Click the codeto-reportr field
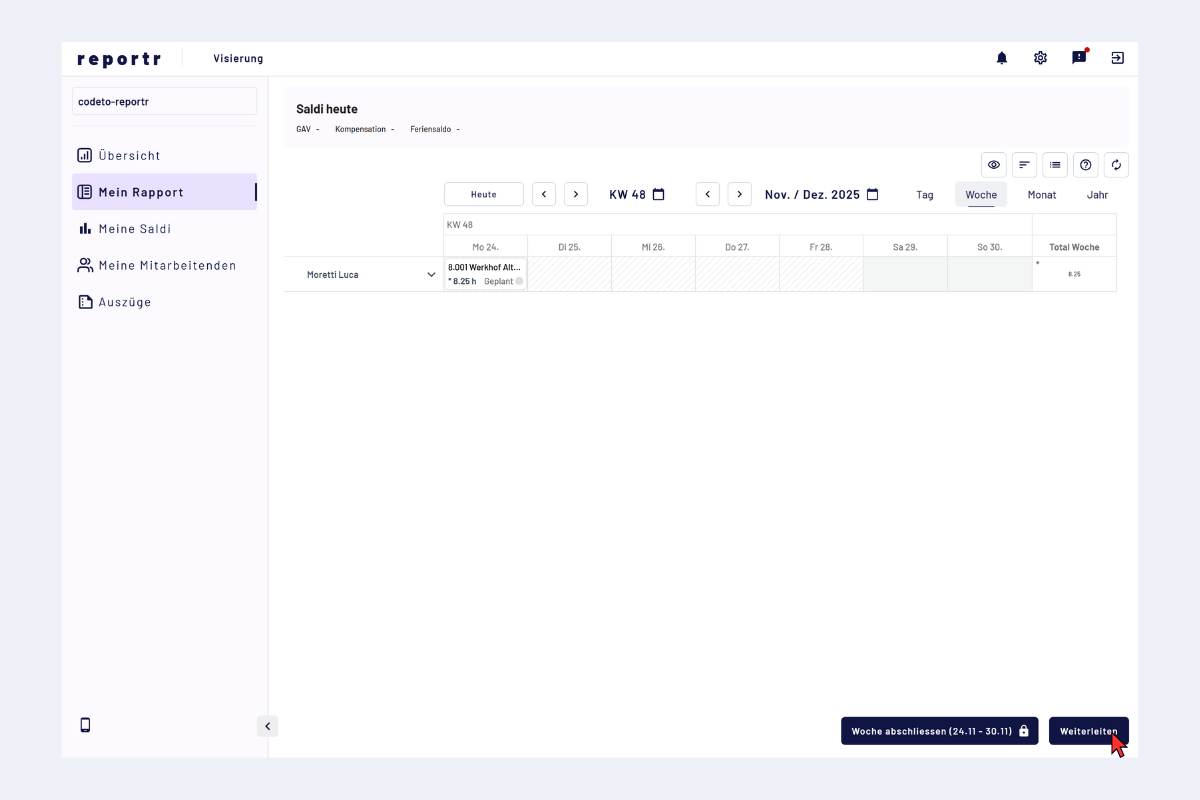 point(164,101)
